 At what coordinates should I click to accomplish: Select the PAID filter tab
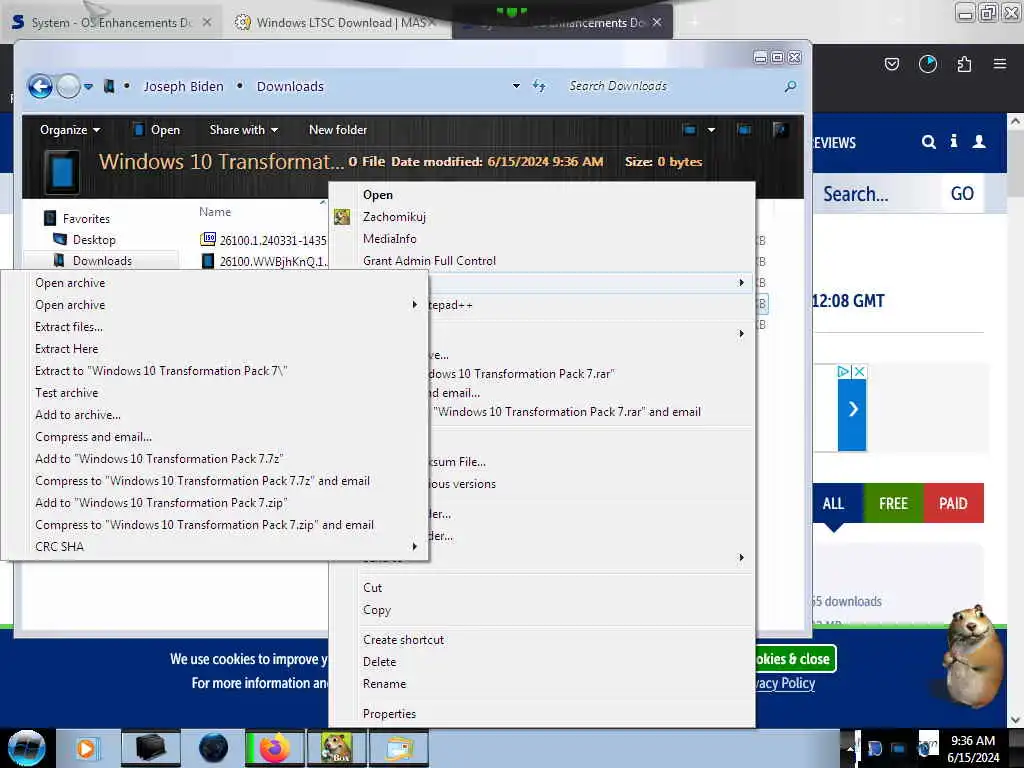coord(953,504)
